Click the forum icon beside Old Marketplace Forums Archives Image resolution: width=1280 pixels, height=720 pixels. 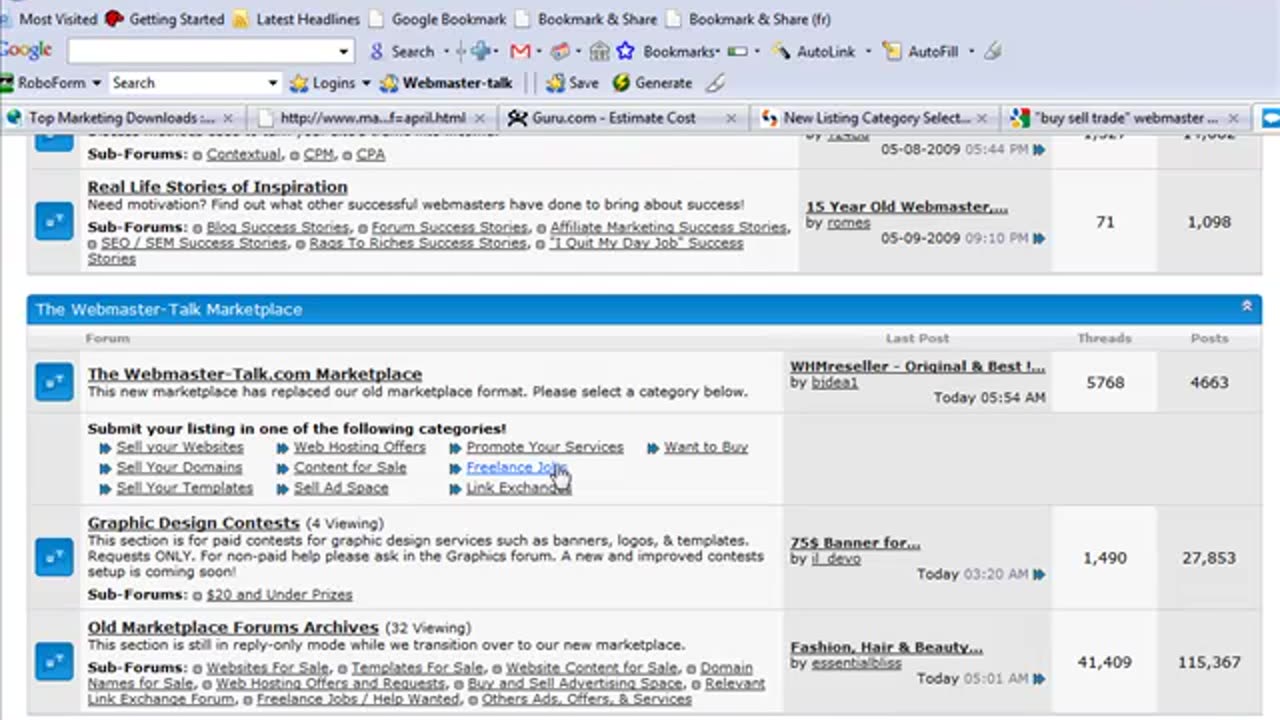(54, 661)
